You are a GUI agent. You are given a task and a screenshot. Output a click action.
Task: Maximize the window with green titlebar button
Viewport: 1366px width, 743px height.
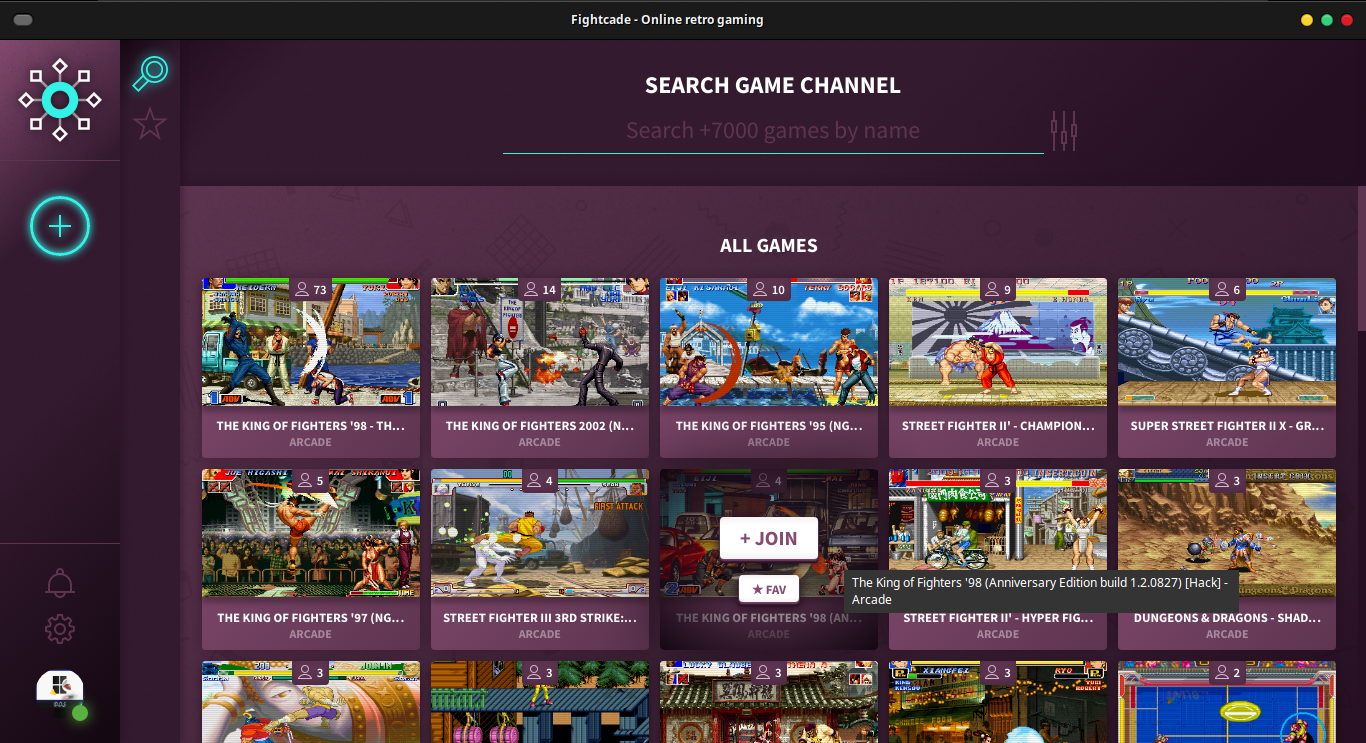[1327, 20]
